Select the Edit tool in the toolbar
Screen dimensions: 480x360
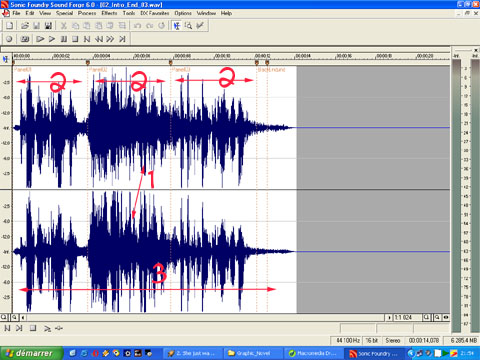click(177, 26)
